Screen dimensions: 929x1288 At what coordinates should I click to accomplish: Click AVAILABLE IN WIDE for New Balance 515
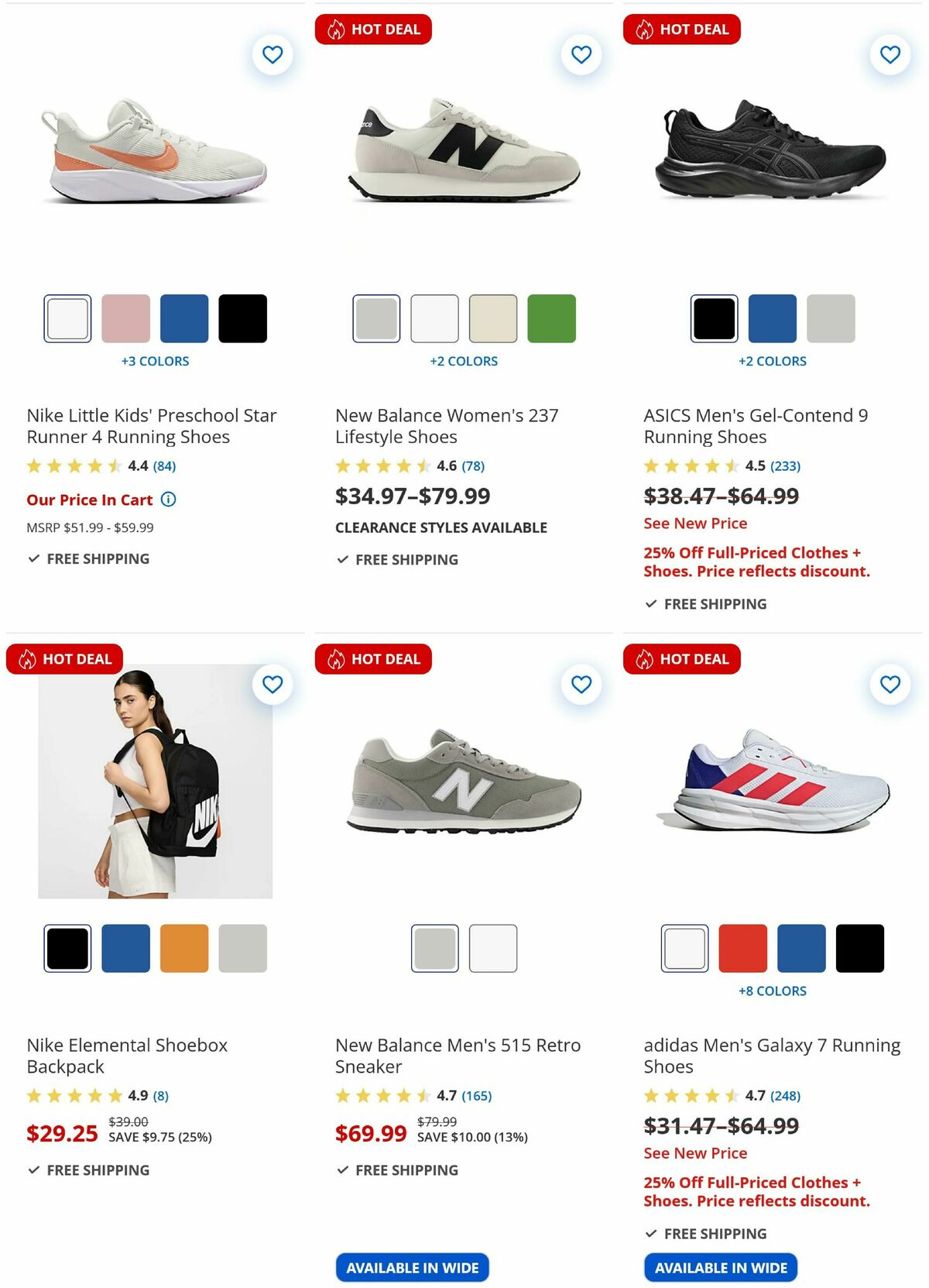pos(412,1267)
